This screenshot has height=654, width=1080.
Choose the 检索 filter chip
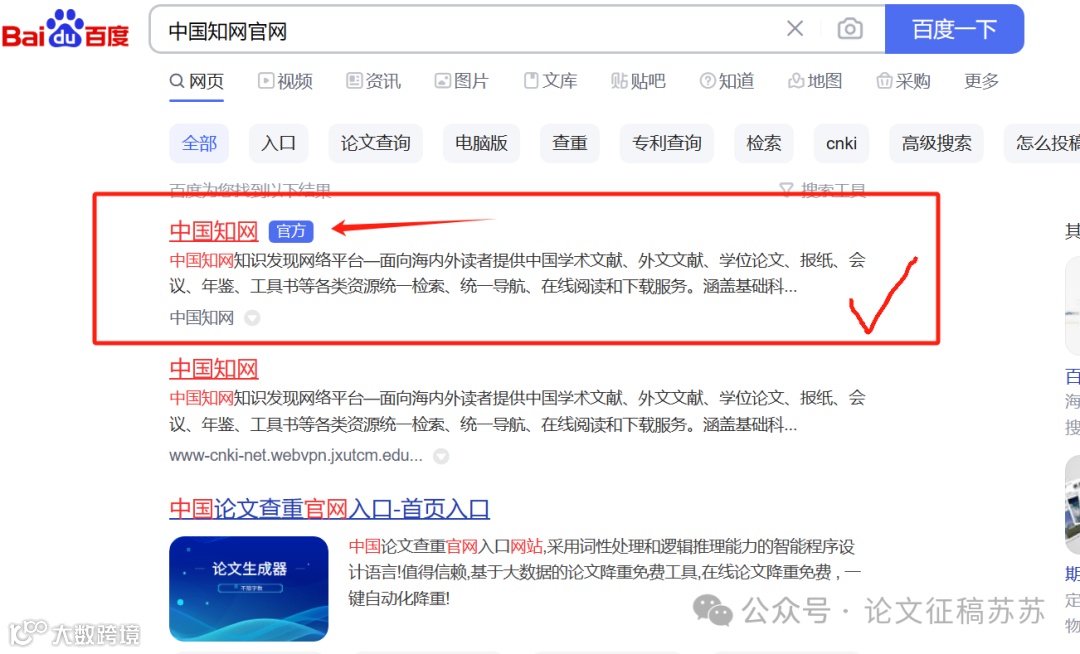click(x=764, y=143)
